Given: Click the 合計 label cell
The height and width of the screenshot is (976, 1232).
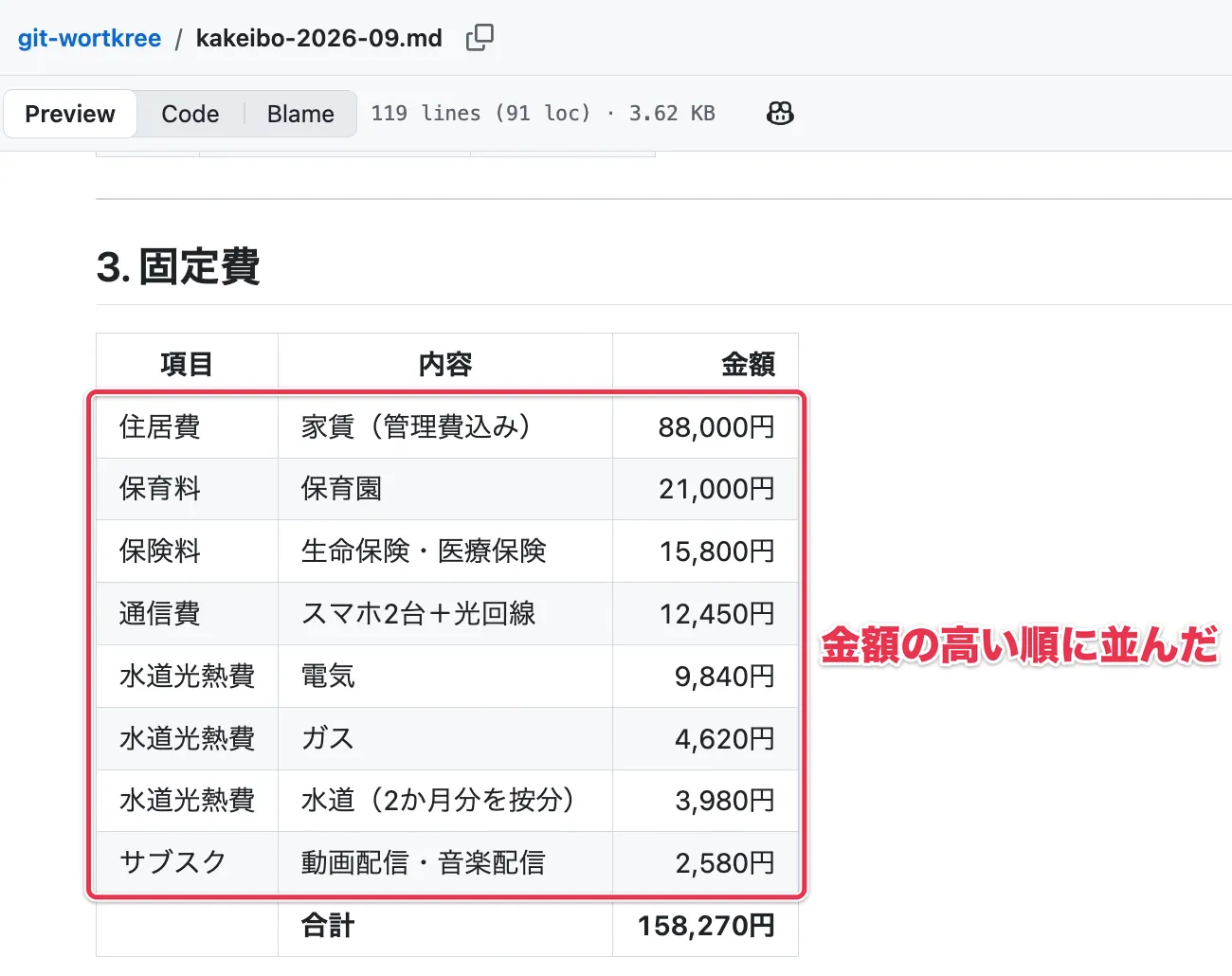Looking at the screenshot, I should [445, 926].
